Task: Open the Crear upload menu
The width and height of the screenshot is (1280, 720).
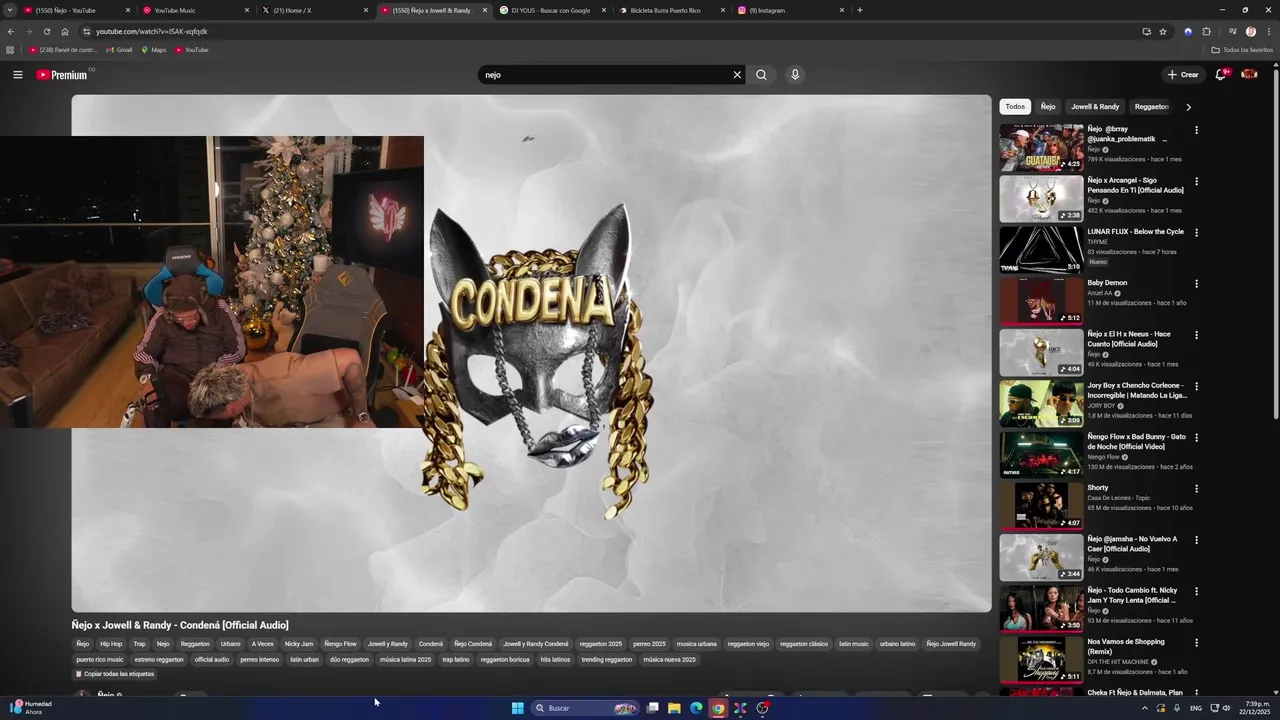Action: [x=1183, y=75]
